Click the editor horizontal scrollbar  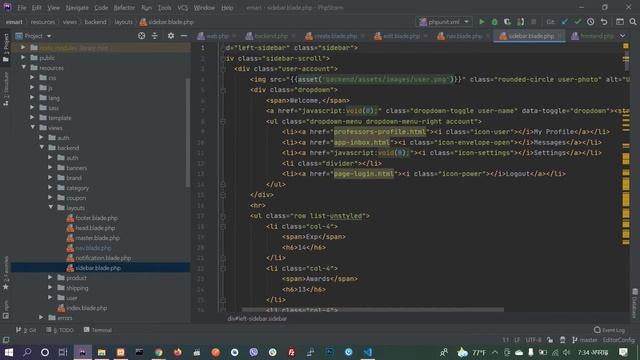coord(373,309)
